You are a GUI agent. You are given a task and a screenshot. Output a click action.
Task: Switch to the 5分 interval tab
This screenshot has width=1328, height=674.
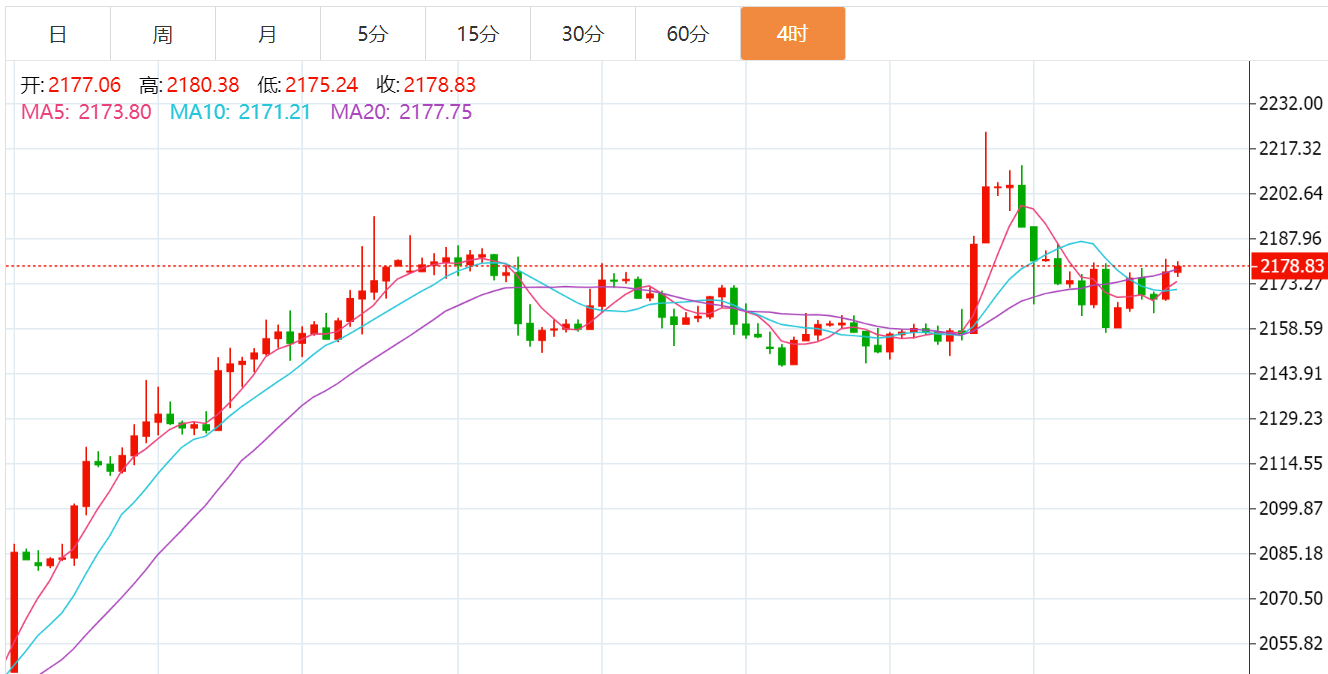click(x=373, y=34)
